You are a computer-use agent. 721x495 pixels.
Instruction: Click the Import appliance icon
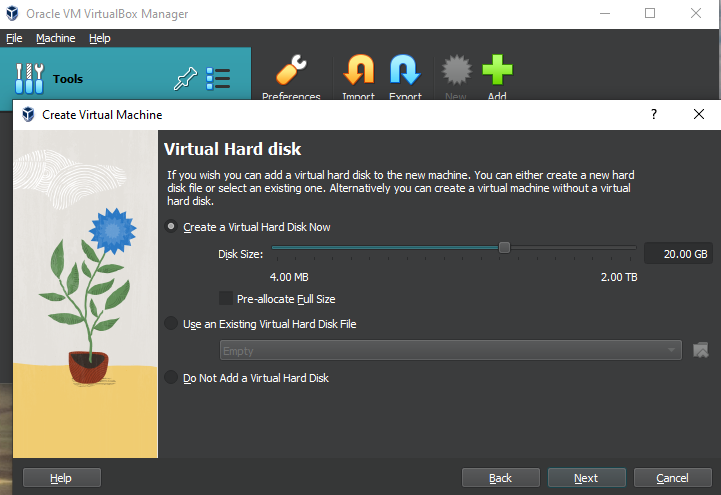point(359,70)
